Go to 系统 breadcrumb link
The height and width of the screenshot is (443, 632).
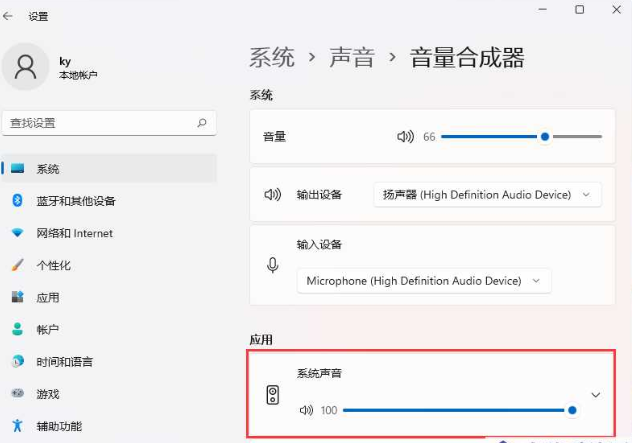click(x=272, y=57)
